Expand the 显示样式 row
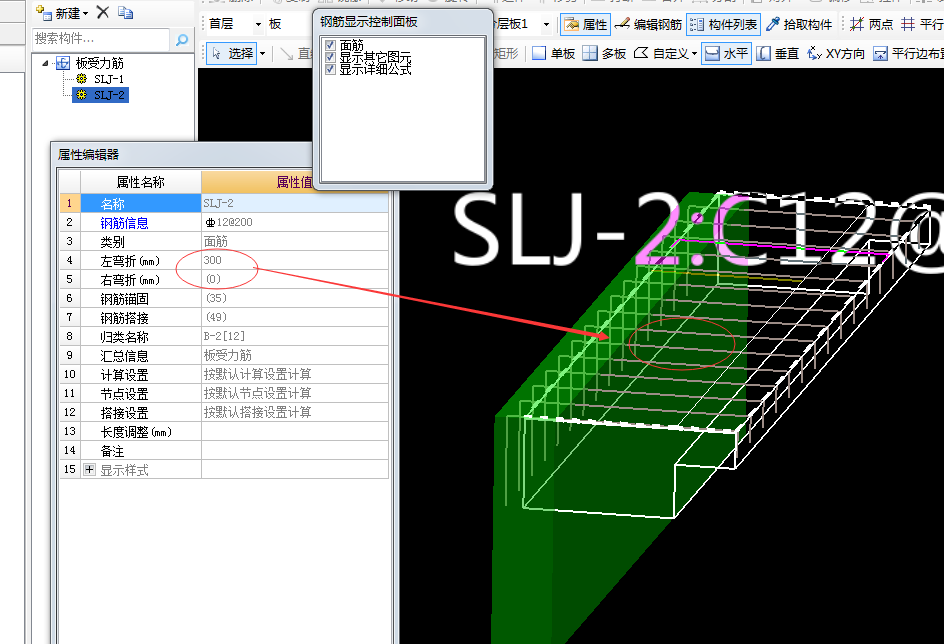Viewport: 944px width, 644px height. point(90,469)
